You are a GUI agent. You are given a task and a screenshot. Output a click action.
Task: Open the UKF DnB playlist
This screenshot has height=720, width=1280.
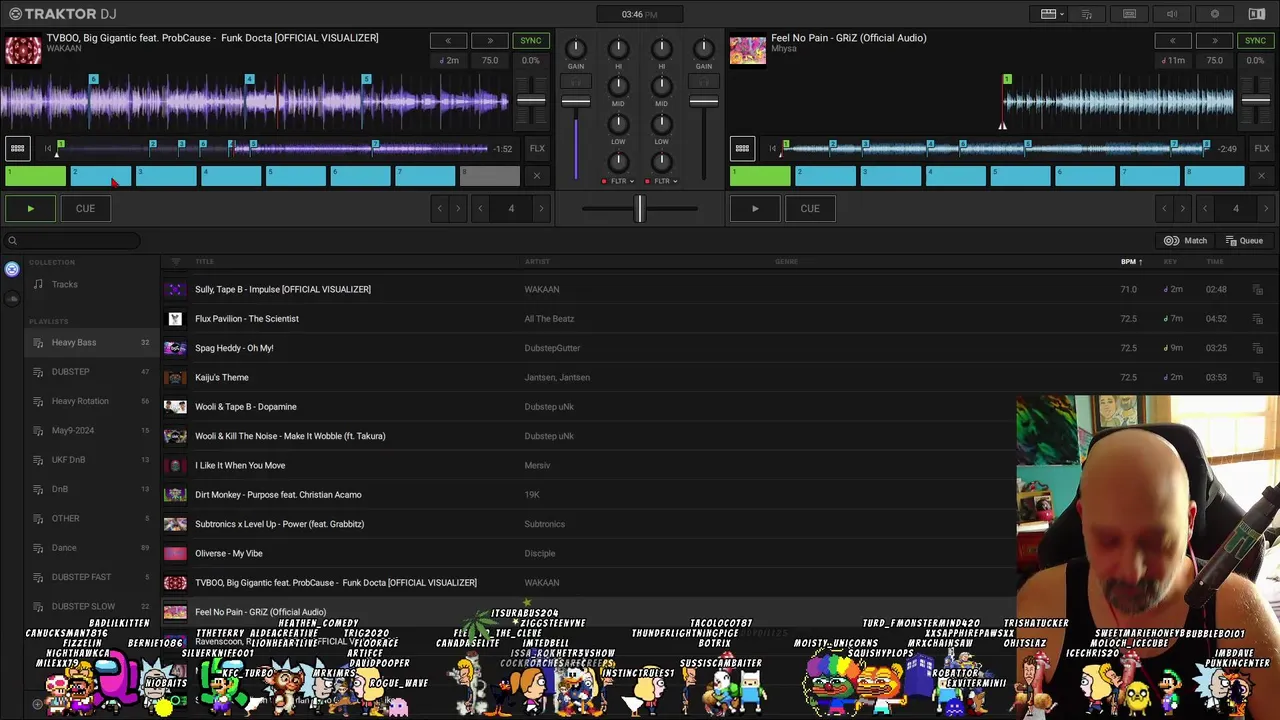(x=93, y=460)
